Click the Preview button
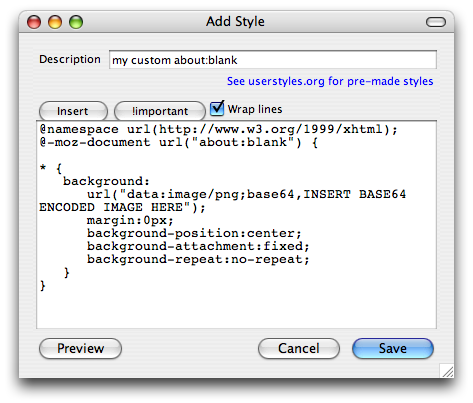The width and height of the screenshot is (473, 403). point(80,349)
